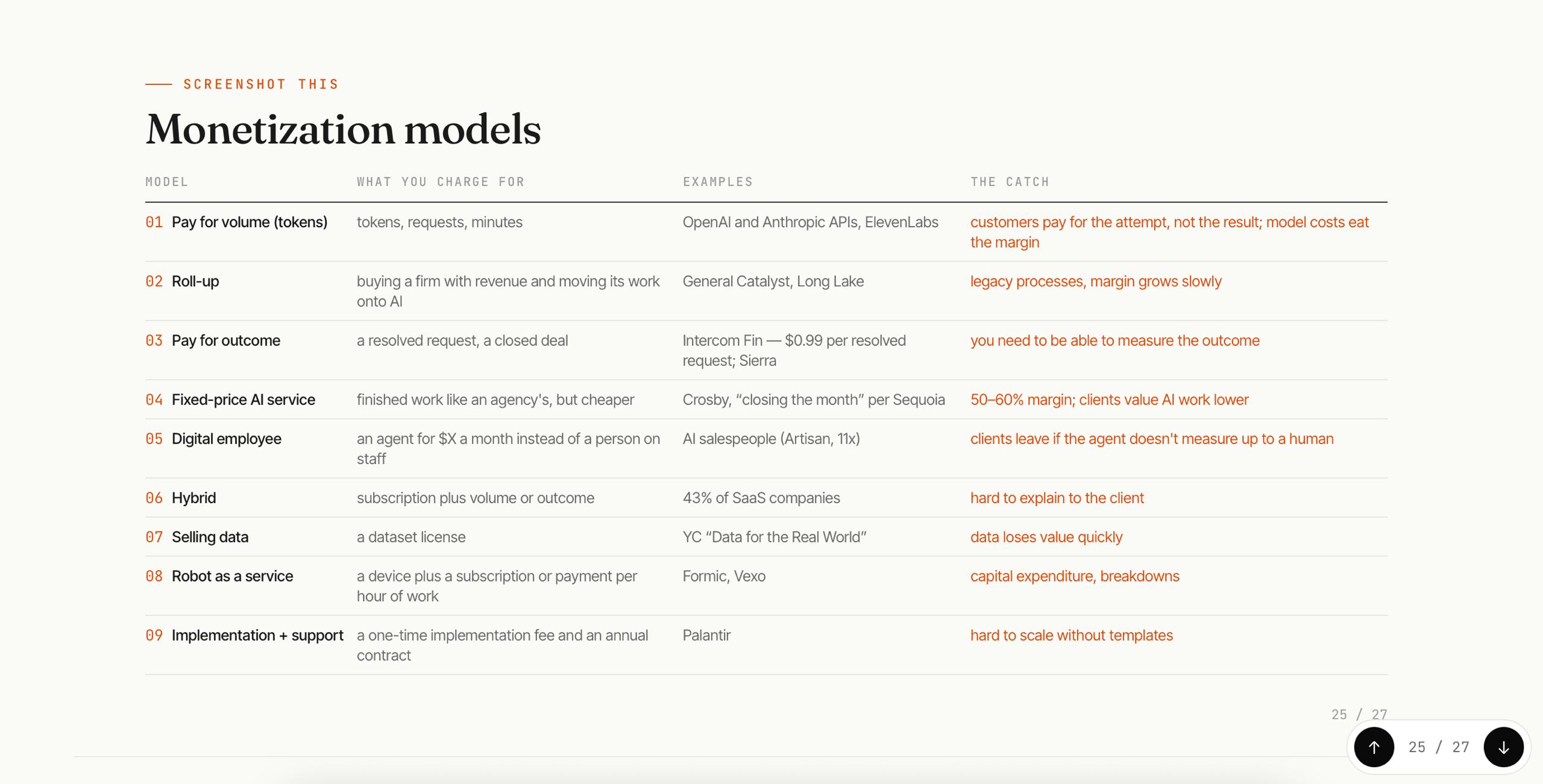The width and height of the screenshot is (1543, 784).
Task: Advance to next slide with down arrow button
Action: point(1503,747)
